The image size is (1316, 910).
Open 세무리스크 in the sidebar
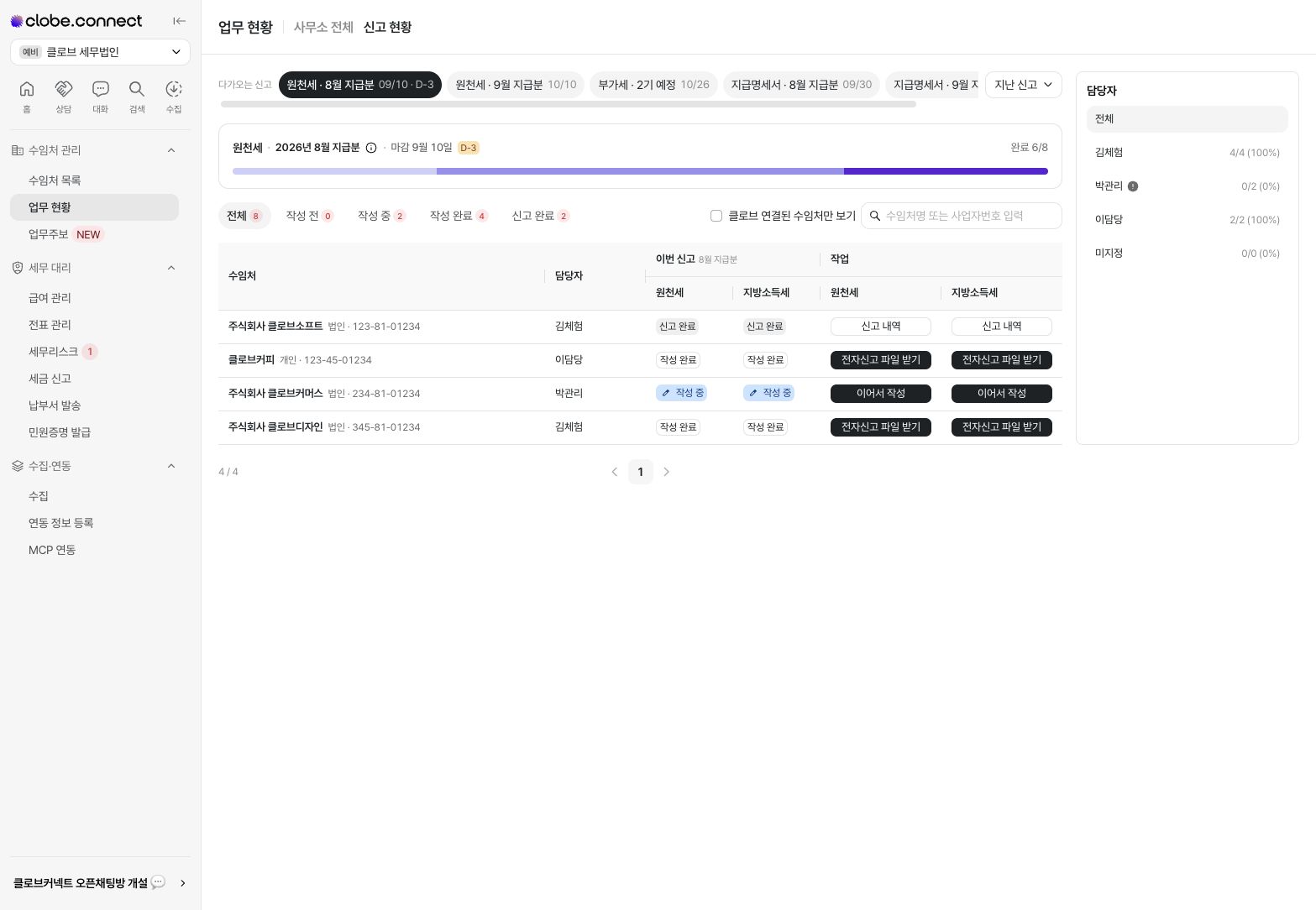pyautogui.click(x=94, y=352)
